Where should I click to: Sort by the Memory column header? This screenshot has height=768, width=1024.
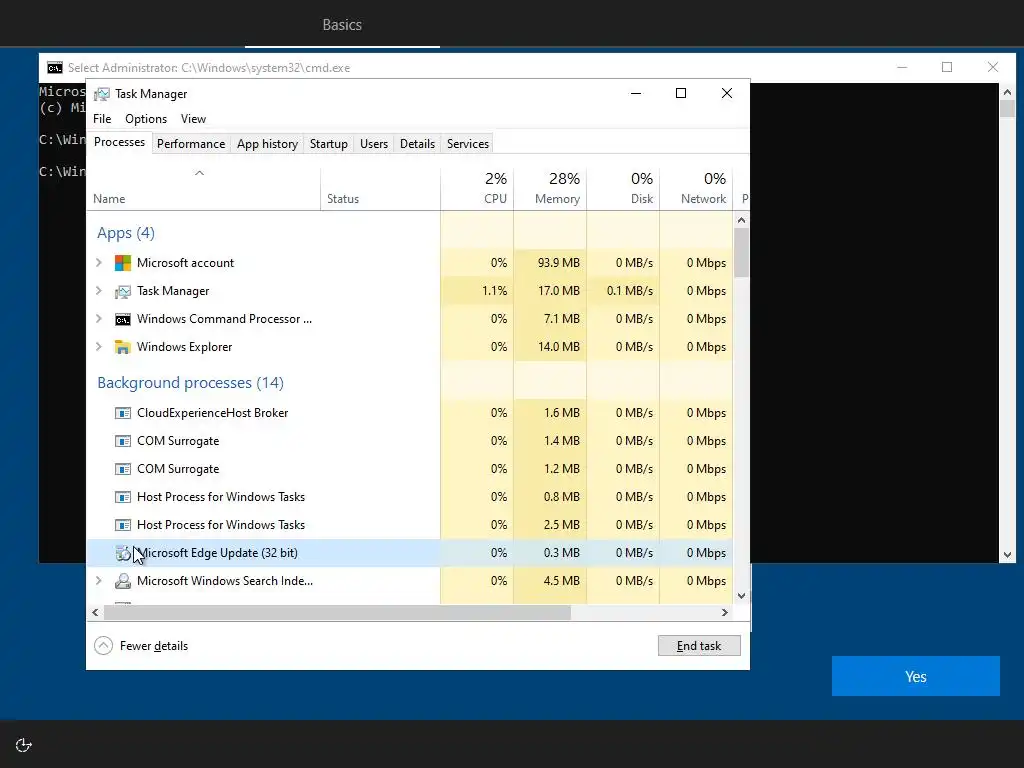click(551, 189)
